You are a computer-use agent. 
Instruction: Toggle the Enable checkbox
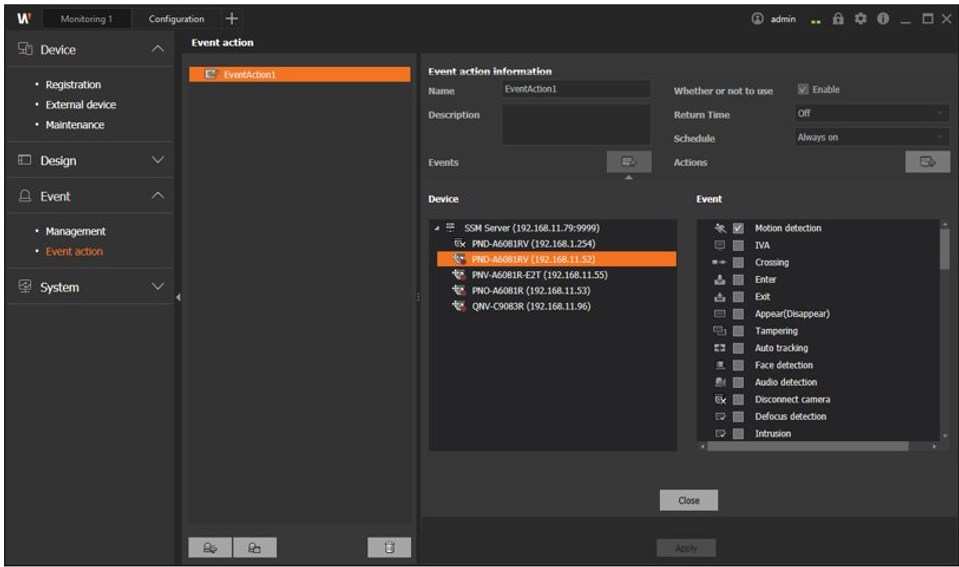click(803, 90)
